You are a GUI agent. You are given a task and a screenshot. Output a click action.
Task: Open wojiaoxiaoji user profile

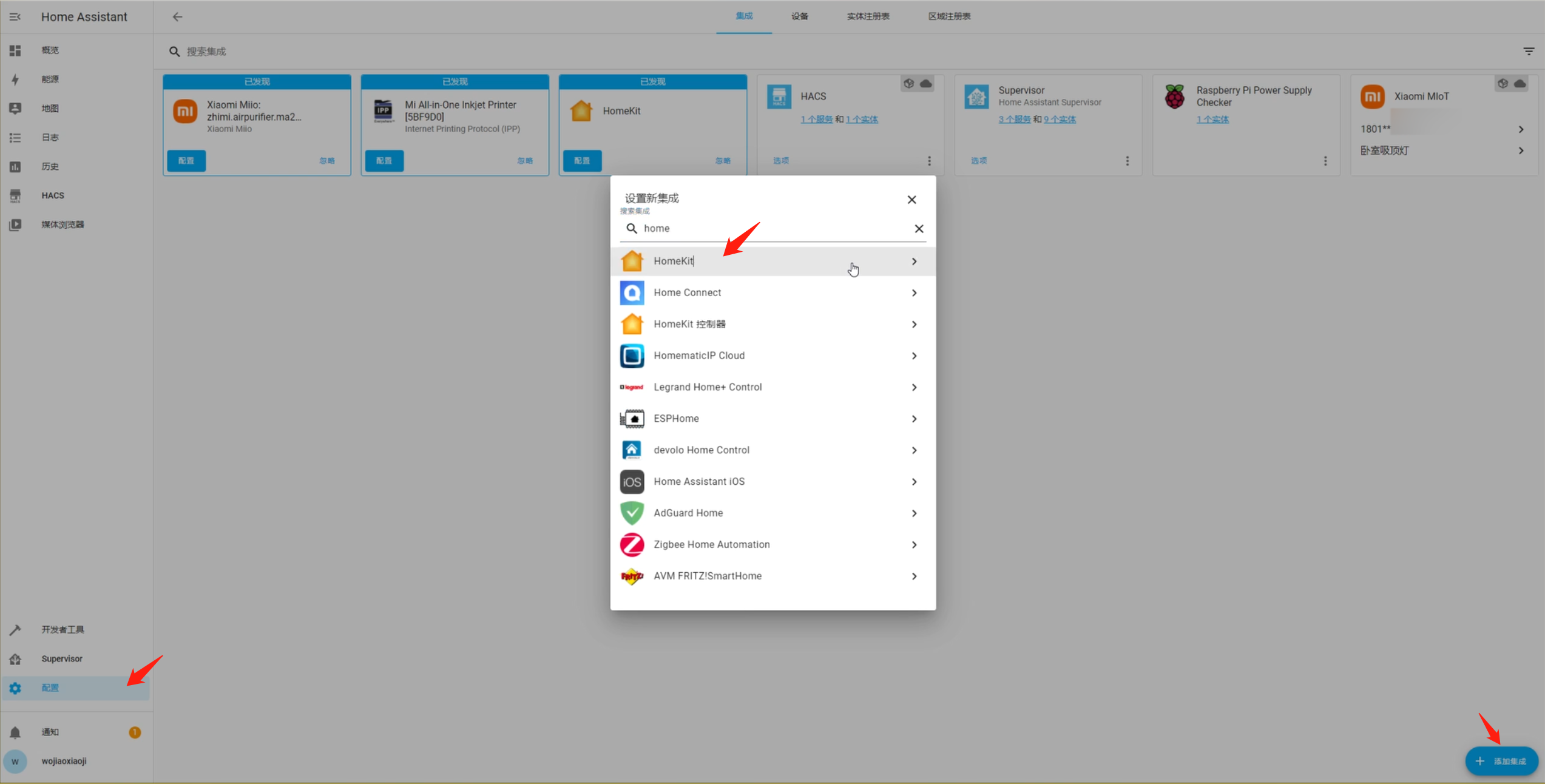pyautogui.click(x=76, y=761)
